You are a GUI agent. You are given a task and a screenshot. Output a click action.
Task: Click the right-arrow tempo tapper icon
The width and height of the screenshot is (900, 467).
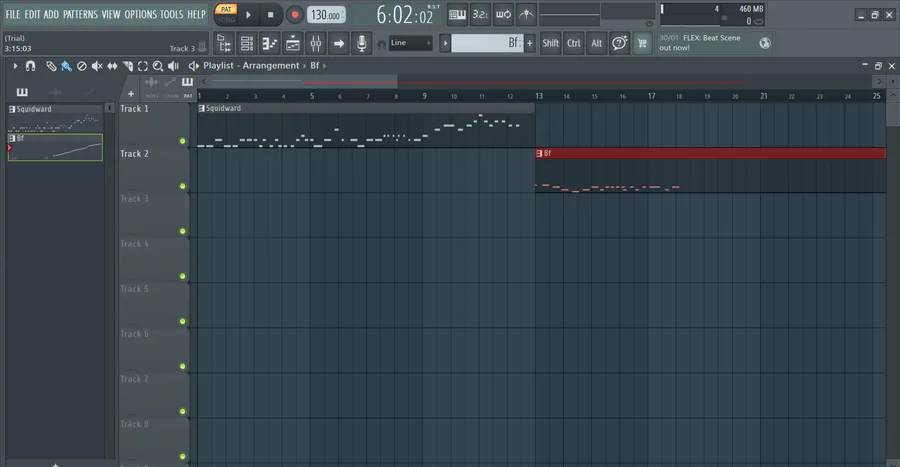(339, 43)
